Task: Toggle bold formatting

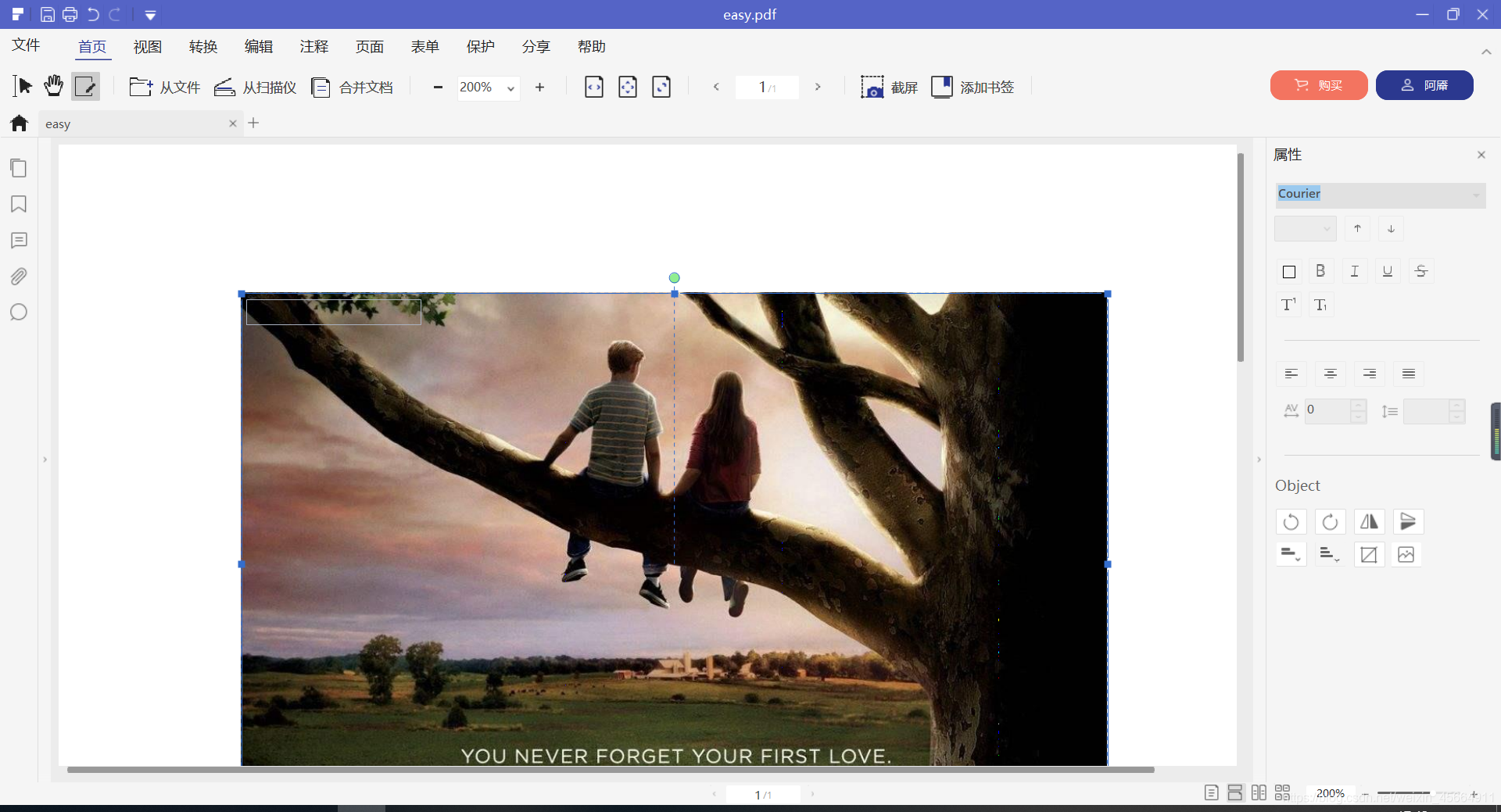Action: (1320, 271)
